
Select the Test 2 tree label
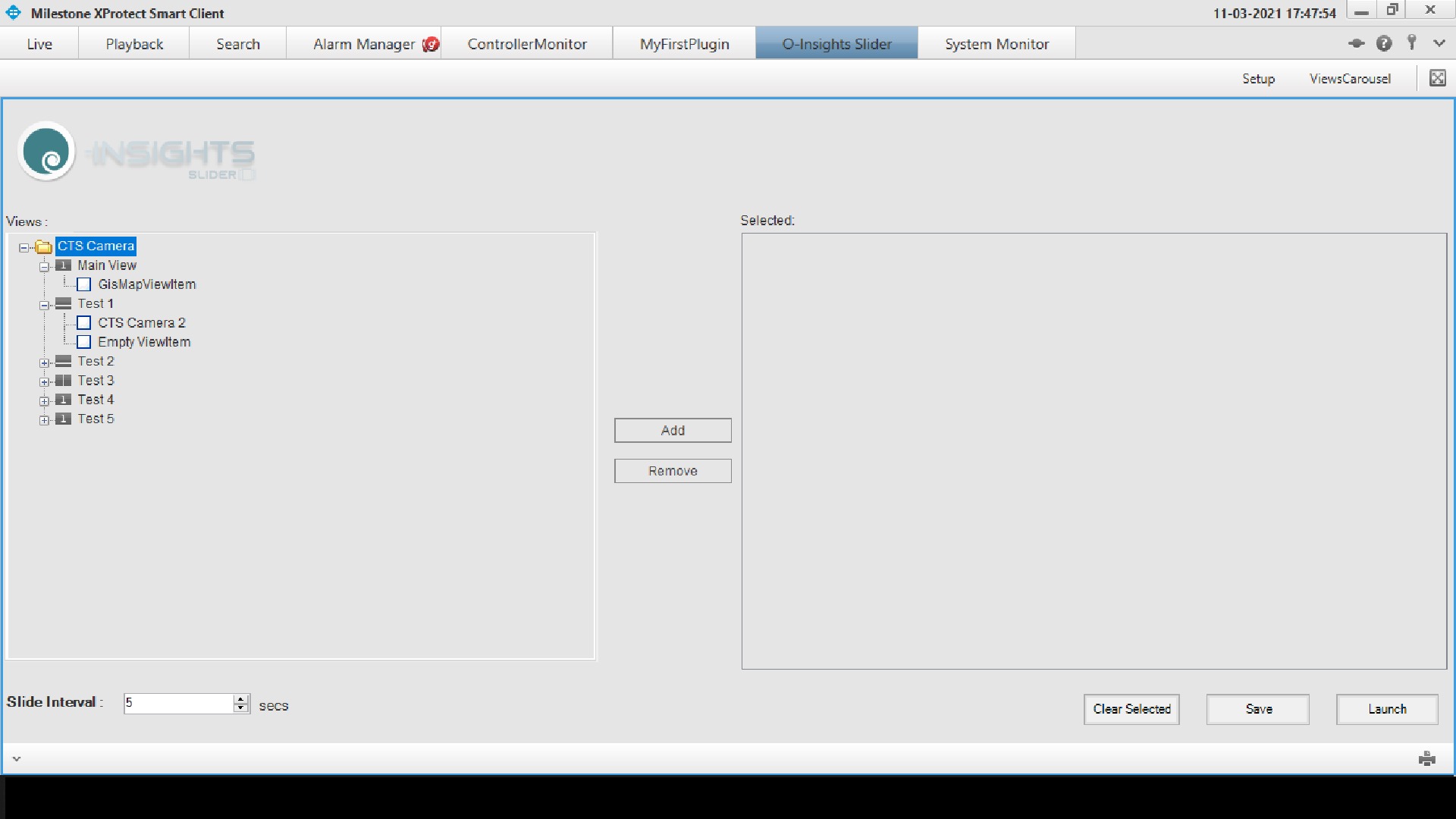click(96, 361)
